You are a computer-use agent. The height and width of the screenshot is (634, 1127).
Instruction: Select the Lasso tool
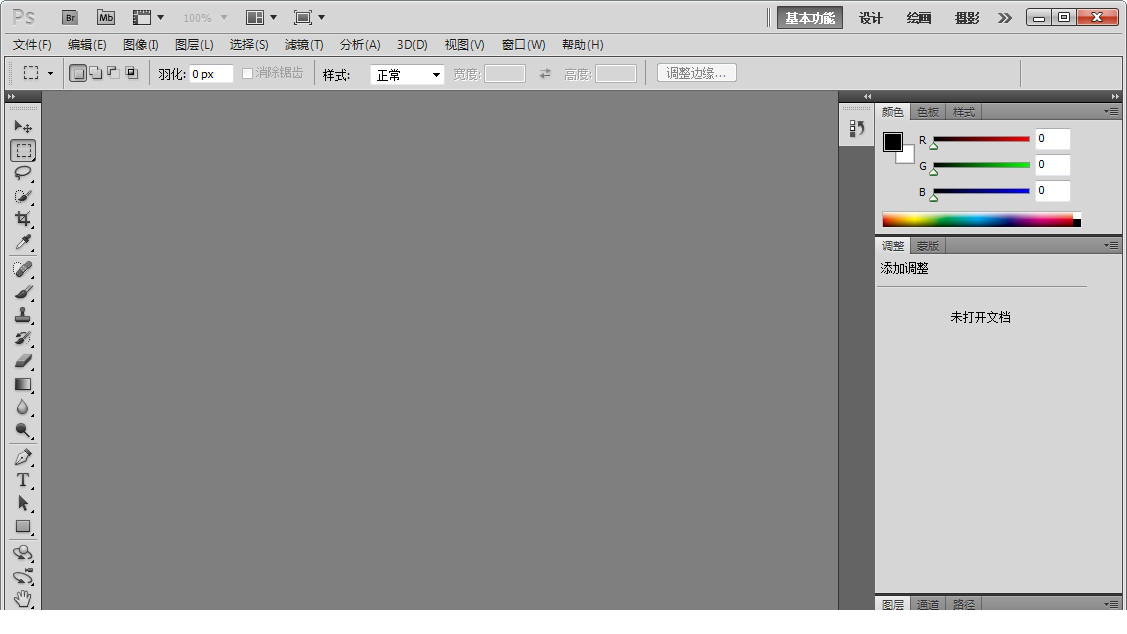(x=23, y=173)
